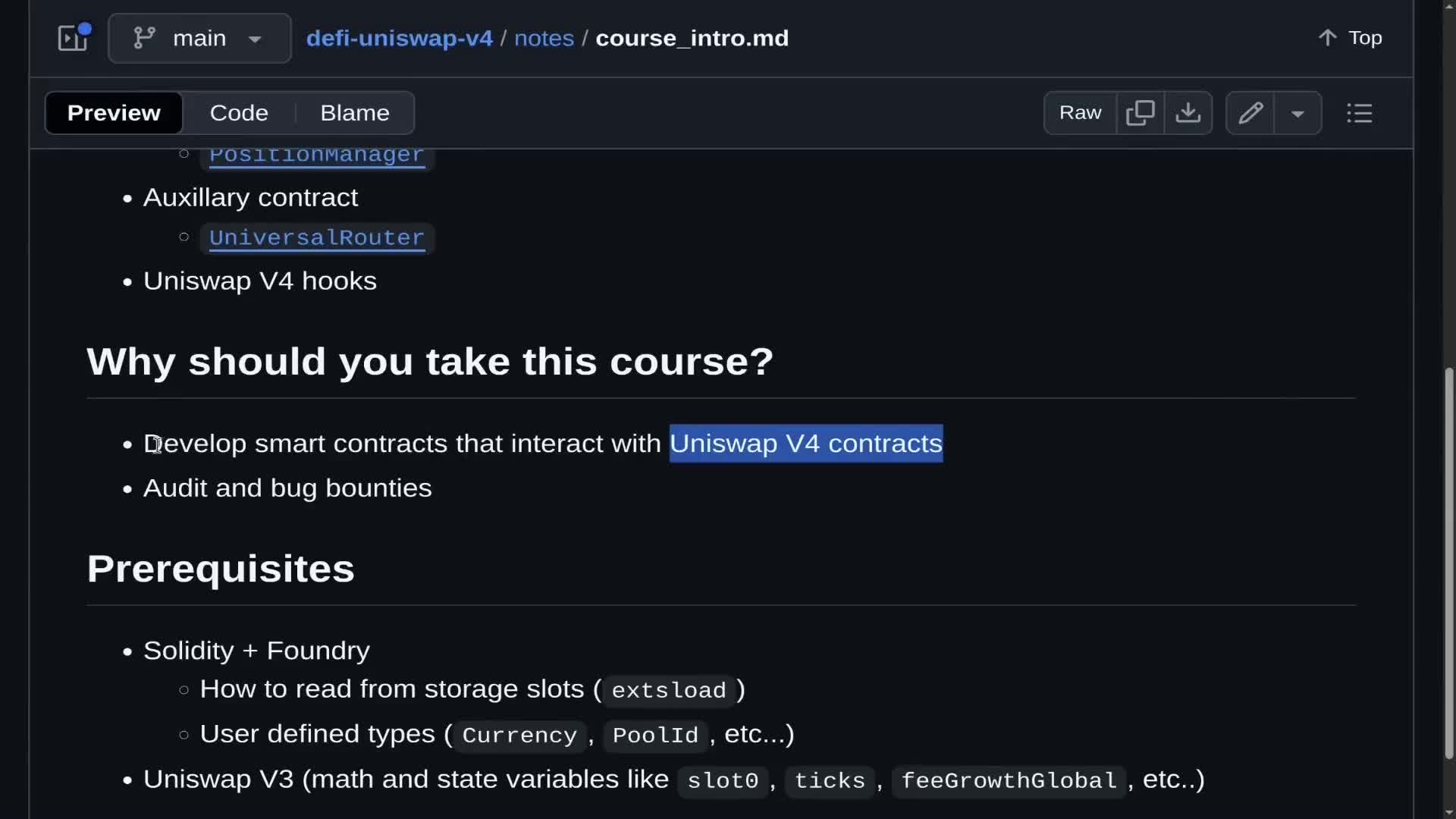Expand the file tree side panel
Image resolution: width=1456 pixels, height=819 pixels.
[x=73, y=37]
